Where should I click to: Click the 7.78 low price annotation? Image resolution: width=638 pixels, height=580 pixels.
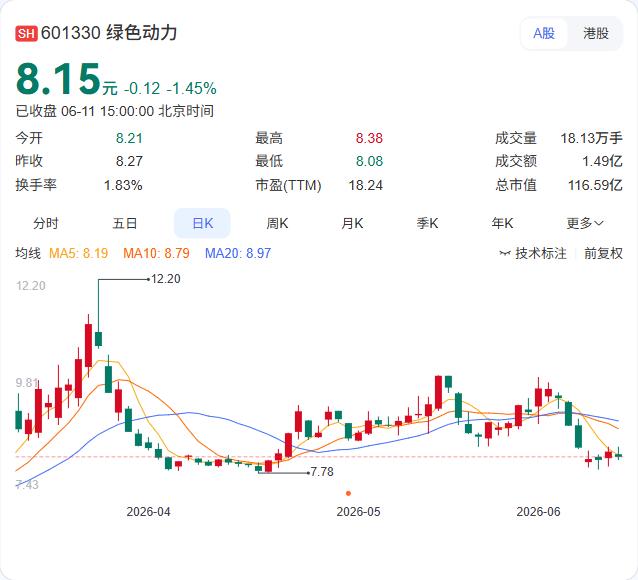[x=322, y=472]
